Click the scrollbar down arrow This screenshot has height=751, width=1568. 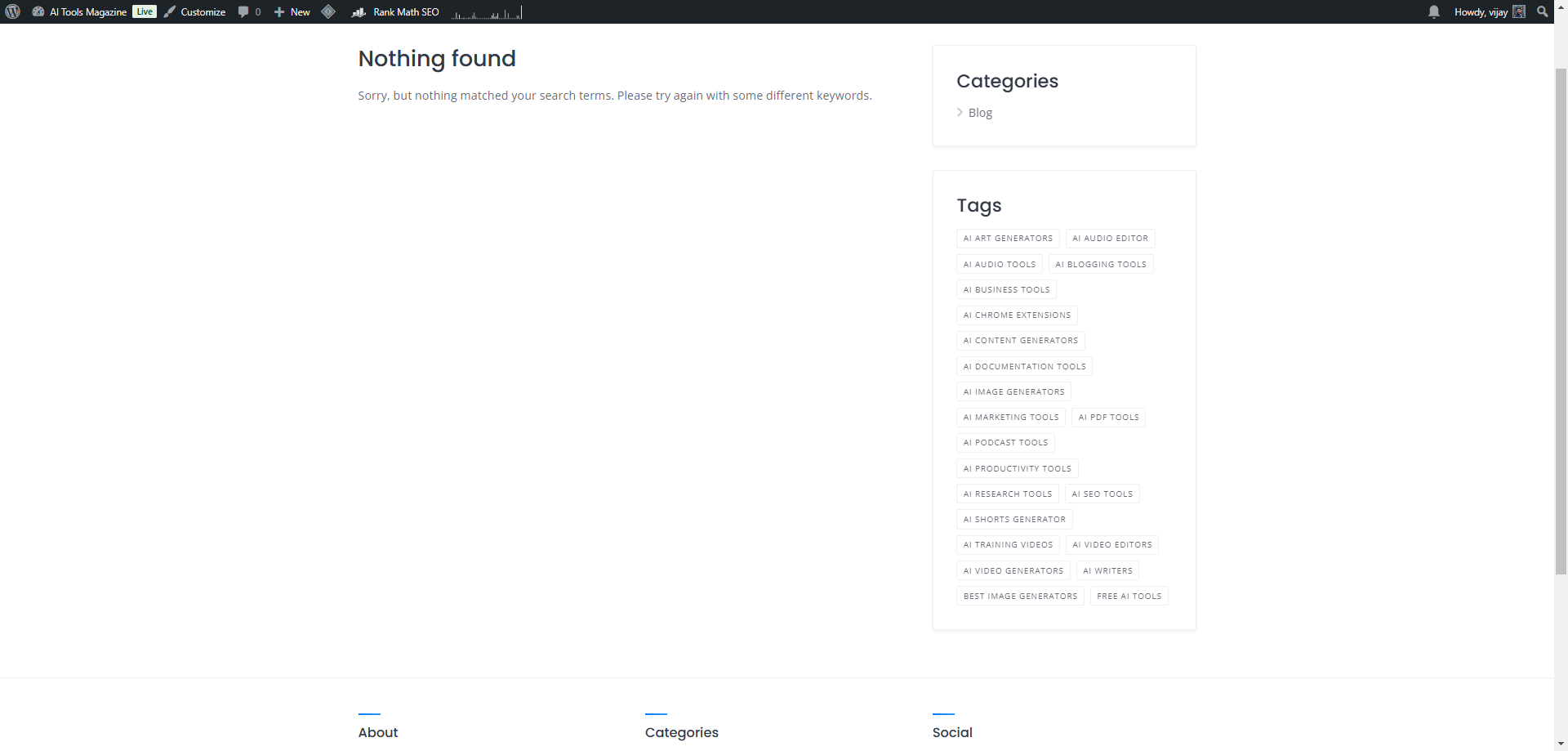(x=1561, y=744)
